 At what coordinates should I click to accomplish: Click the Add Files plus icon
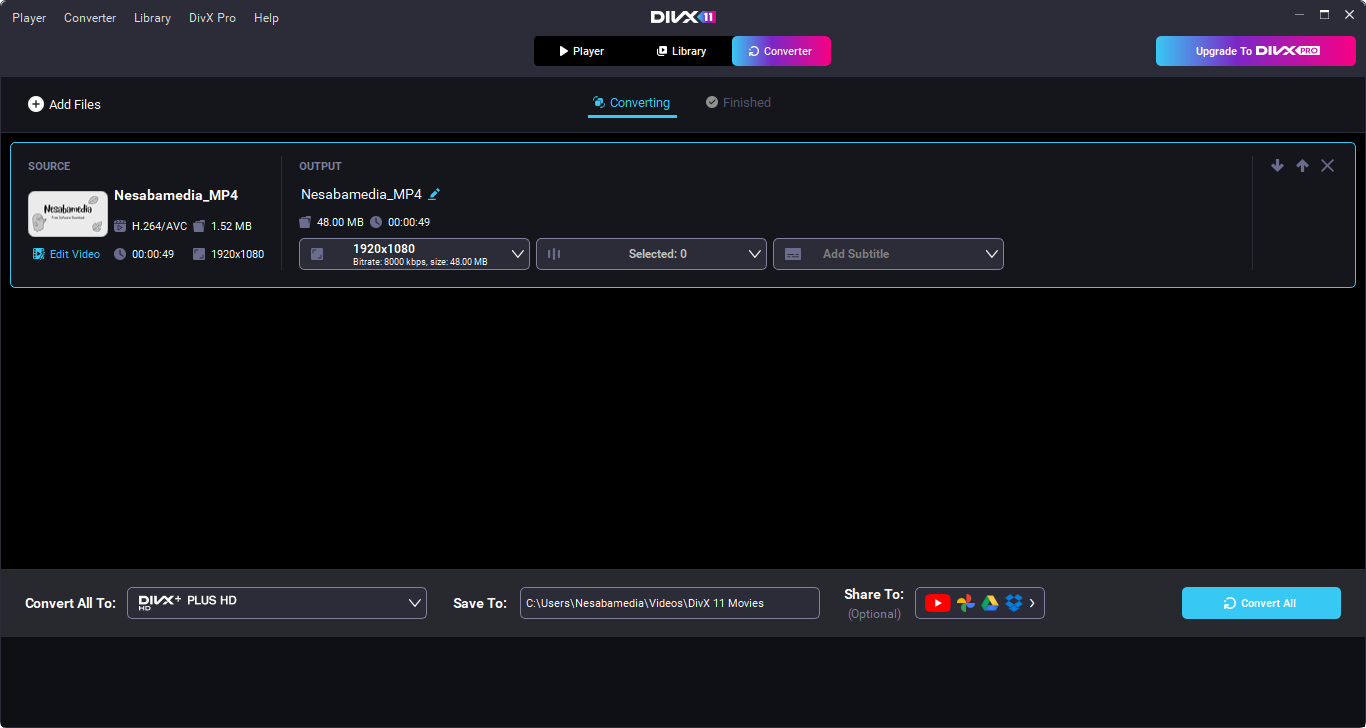tap(36, 104)
